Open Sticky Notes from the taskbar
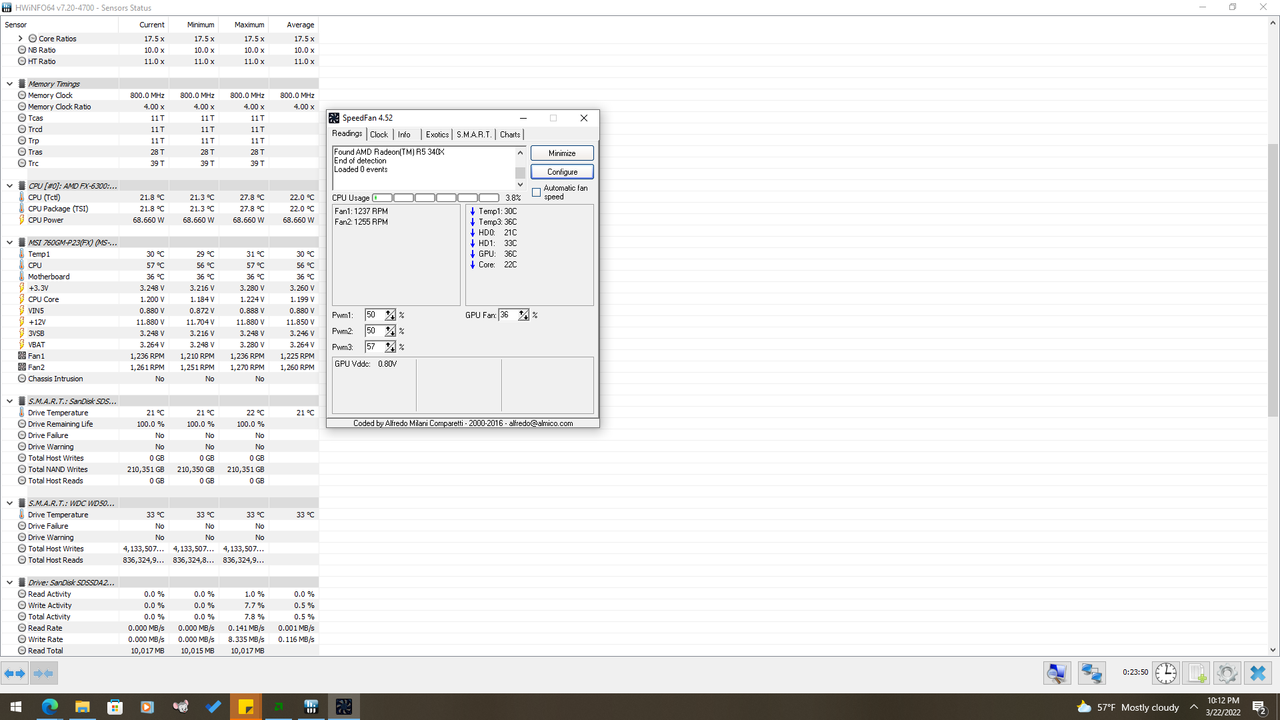This screenshot has width=1280, height=720. [x=245, y=707]
